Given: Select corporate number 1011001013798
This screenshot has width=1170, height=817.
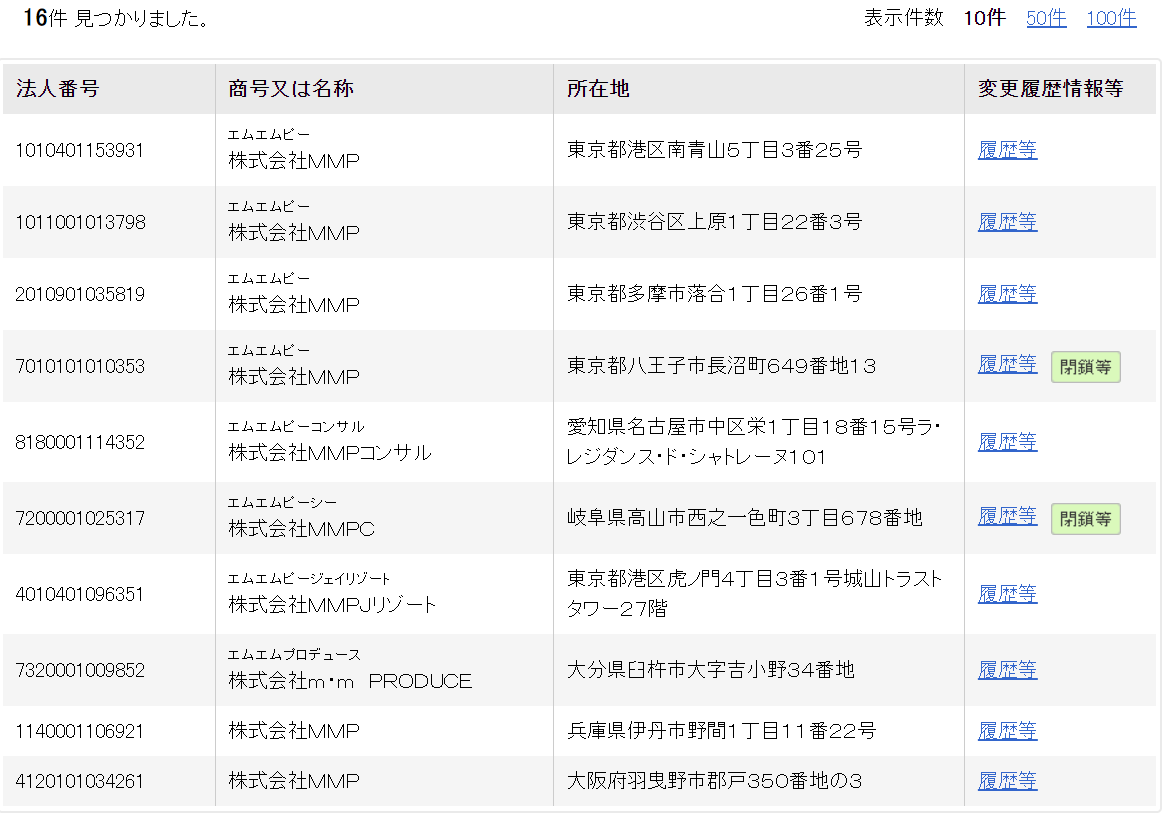Looking at the screenshot, I should tap(81, 222).
